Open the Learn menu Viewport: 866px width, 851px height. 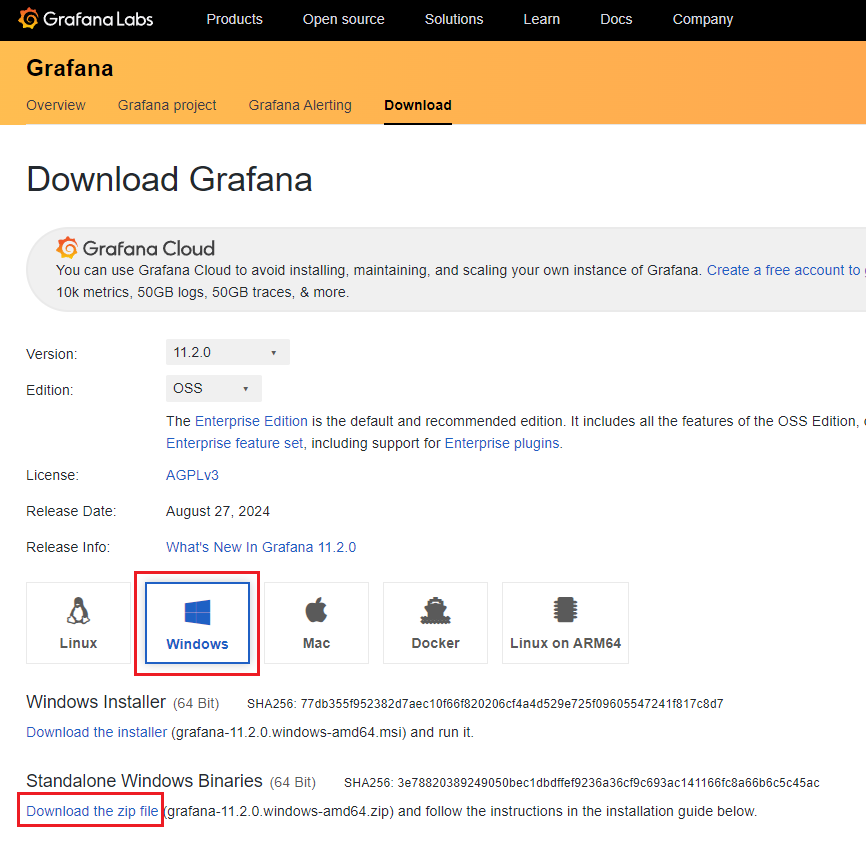542,19
